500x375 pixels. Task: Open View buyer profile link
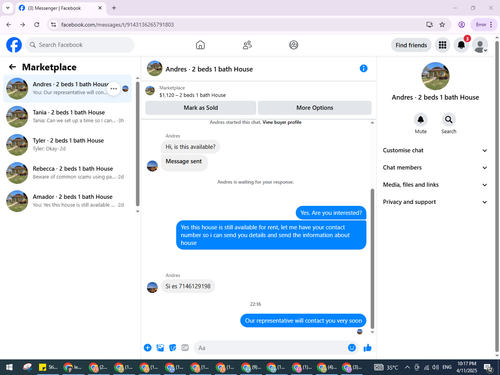tap(282, 122)
